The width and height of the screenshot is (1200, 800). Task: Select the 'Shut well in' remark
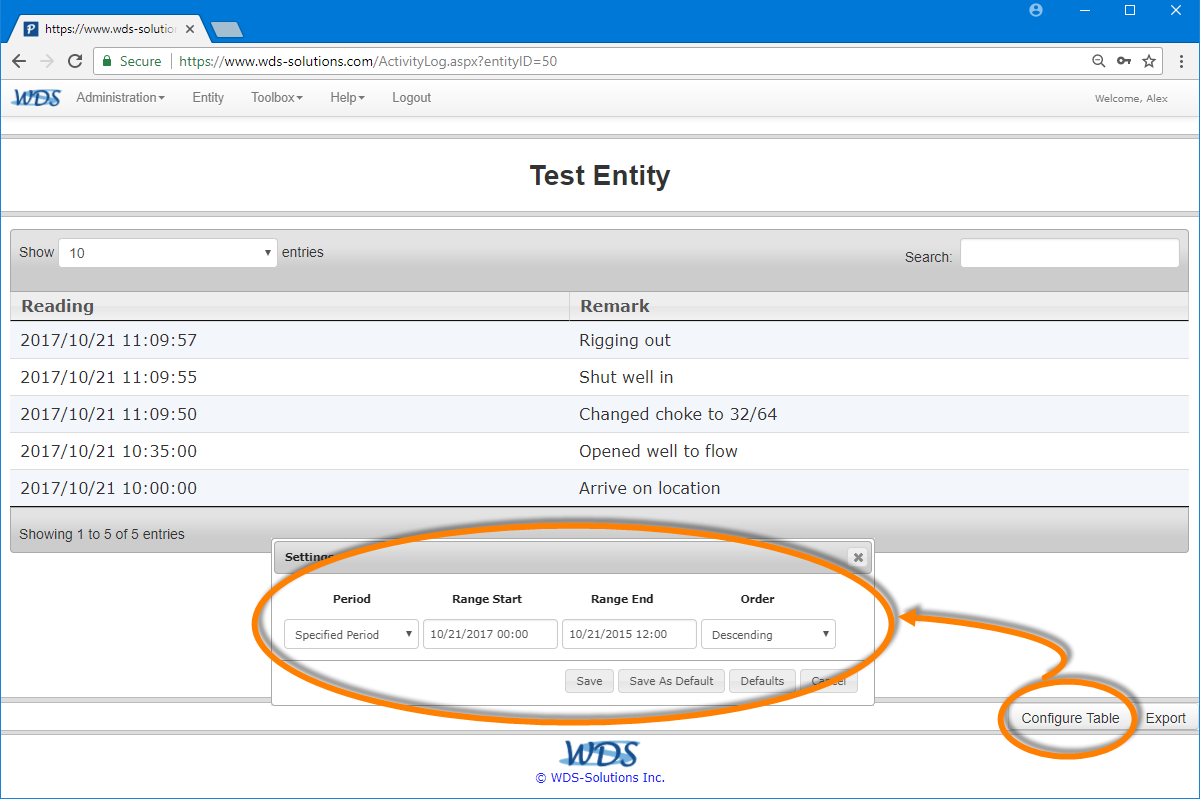pos(626,377)
